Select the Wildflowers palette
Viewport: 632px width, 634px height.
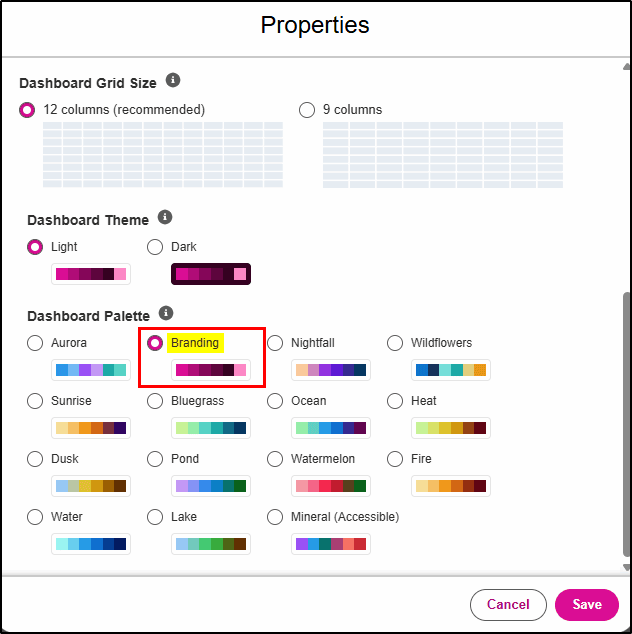click(395, 343)
